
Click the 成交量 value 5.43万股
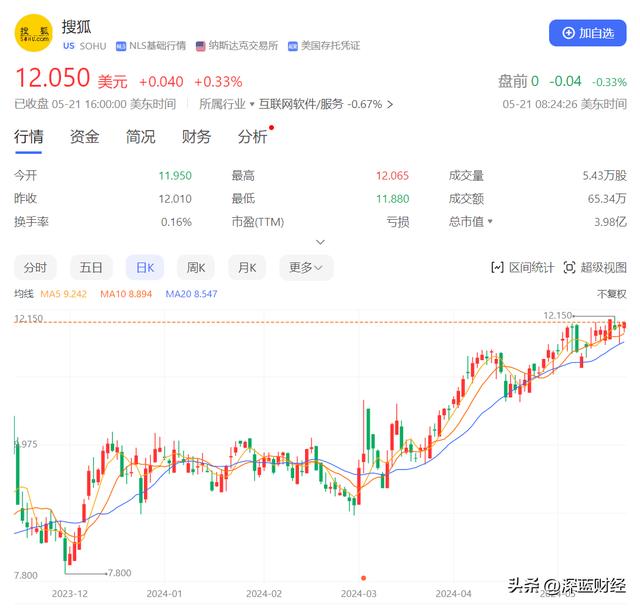pyautogui.click(x=604, y=176)
